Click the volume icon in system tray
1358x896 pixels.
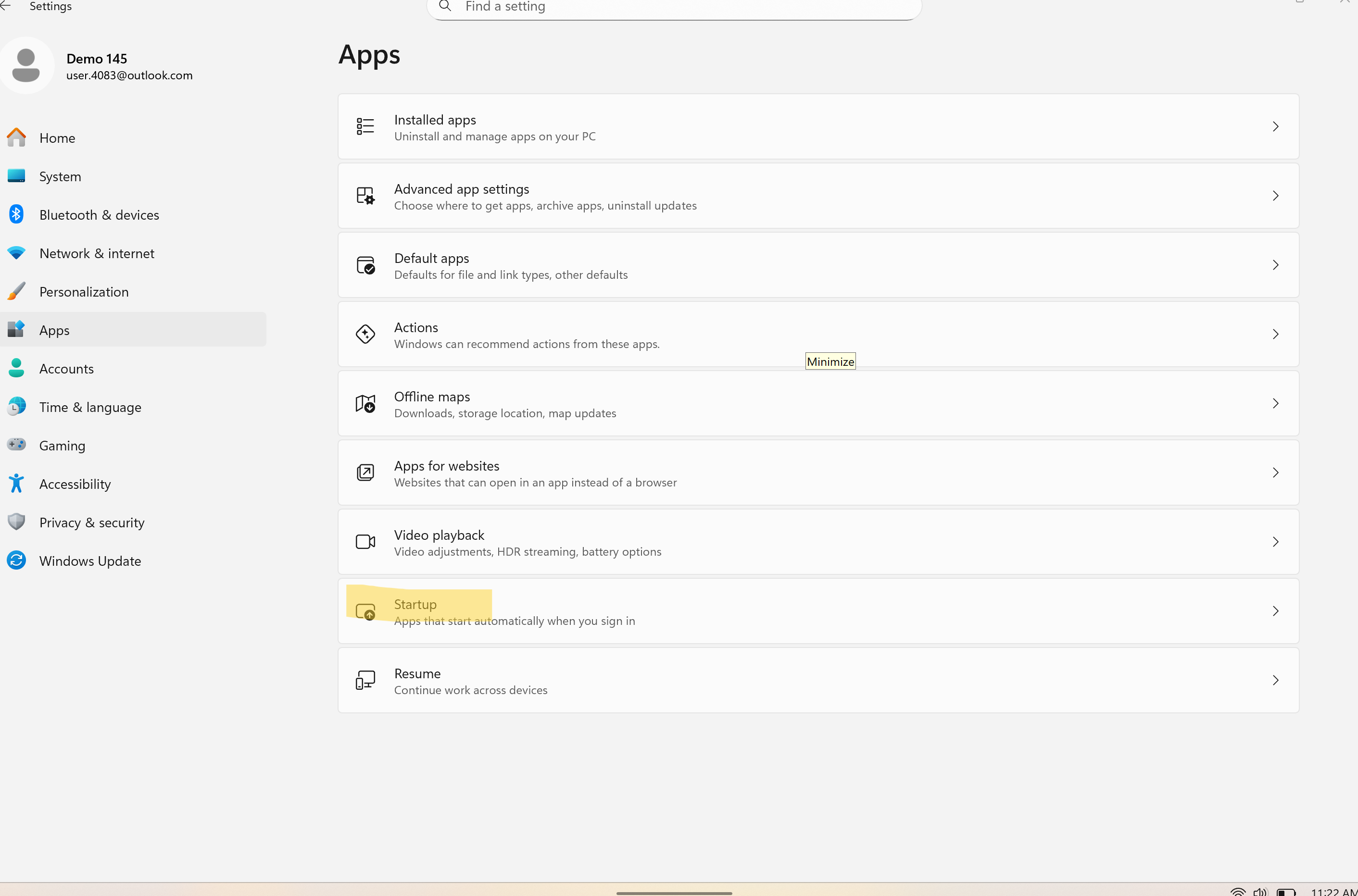[1260, 891]
